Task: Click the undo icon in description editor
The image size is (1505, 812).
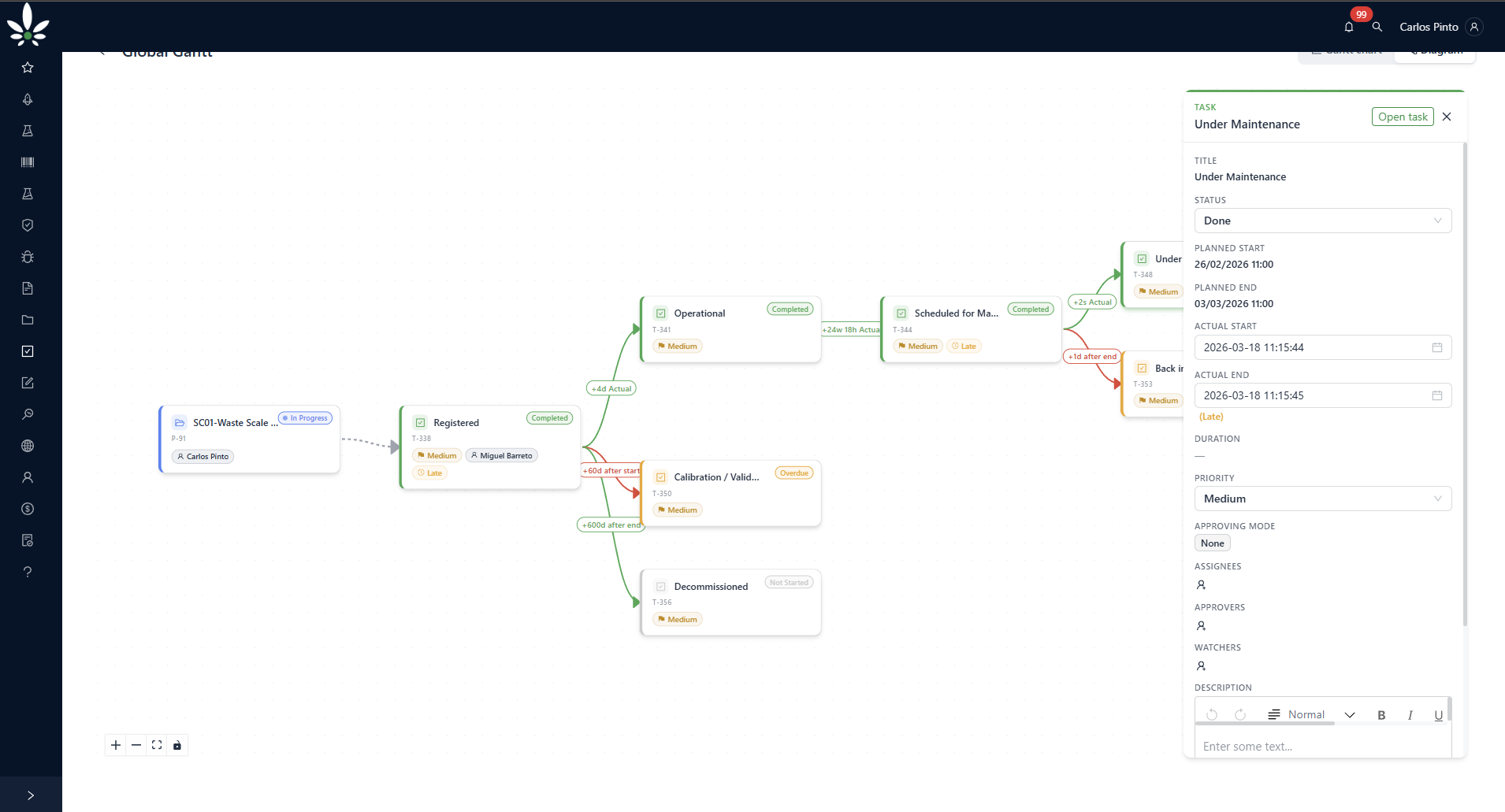Action: 1212,714
